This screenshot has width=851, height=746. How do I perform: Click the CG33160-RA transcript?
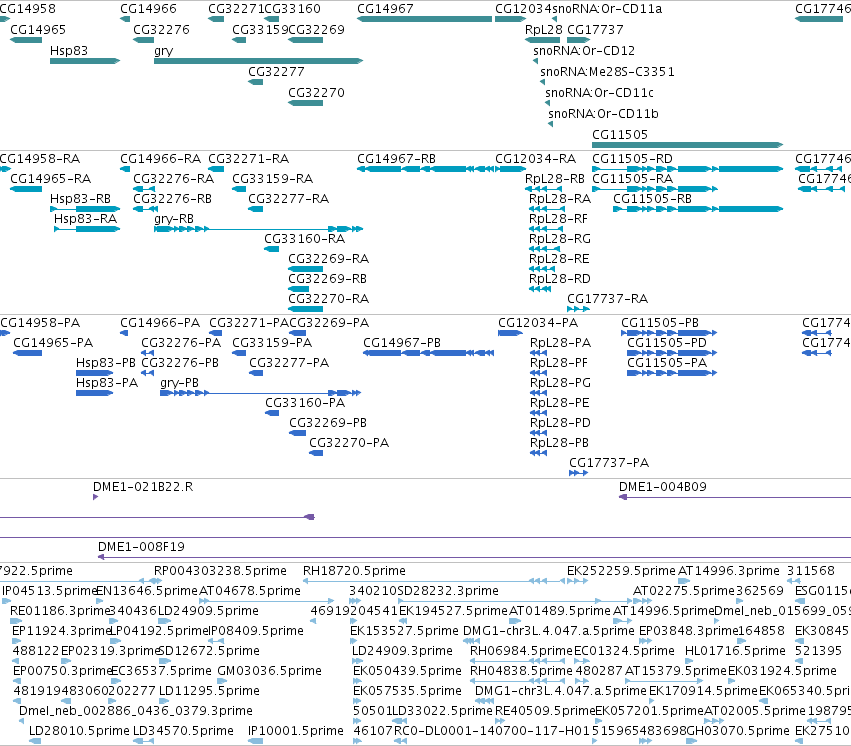point(271,249)
